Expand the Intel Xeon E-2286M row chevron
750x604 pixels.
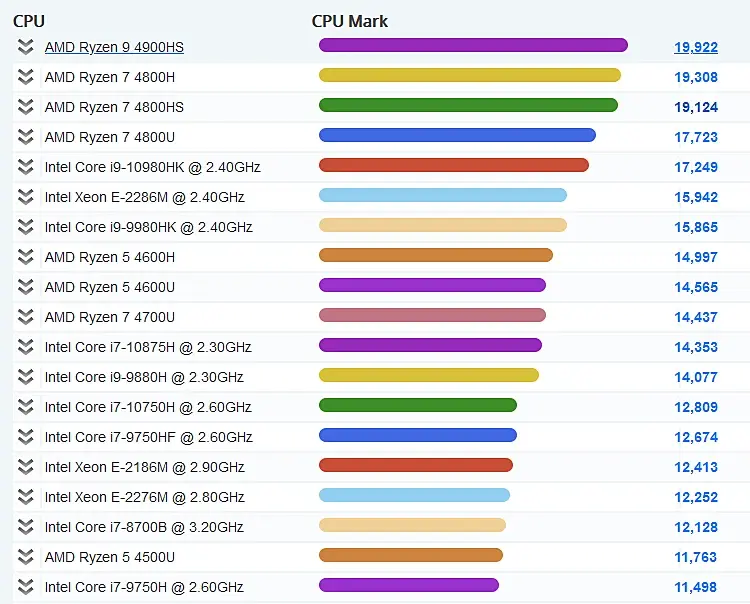click(x=25, y=197)
